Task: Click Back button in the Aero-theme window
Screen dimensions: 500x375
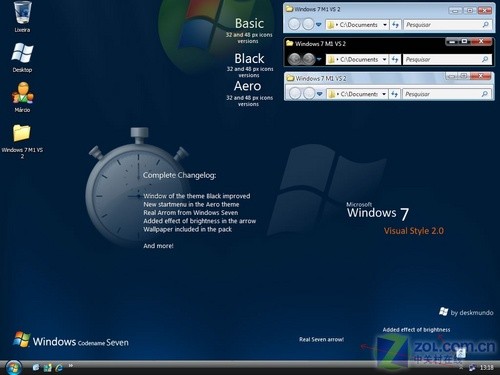Action: 295,94
